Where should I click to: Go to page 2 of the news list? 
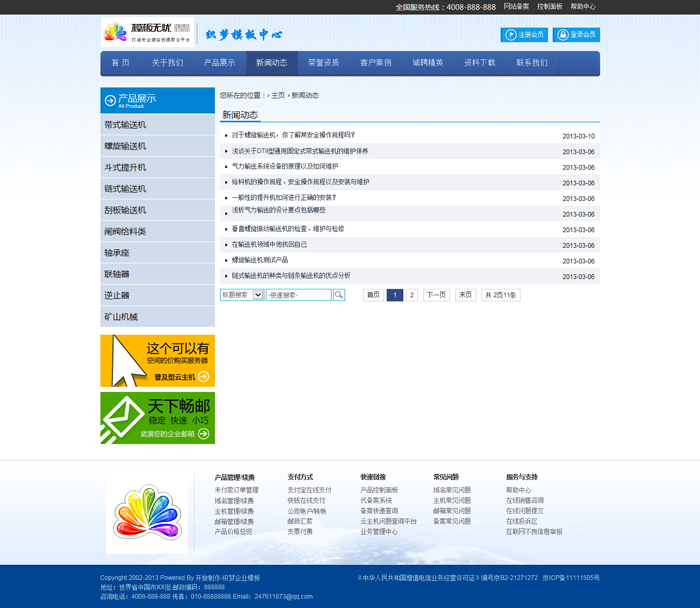coord(412,295)
